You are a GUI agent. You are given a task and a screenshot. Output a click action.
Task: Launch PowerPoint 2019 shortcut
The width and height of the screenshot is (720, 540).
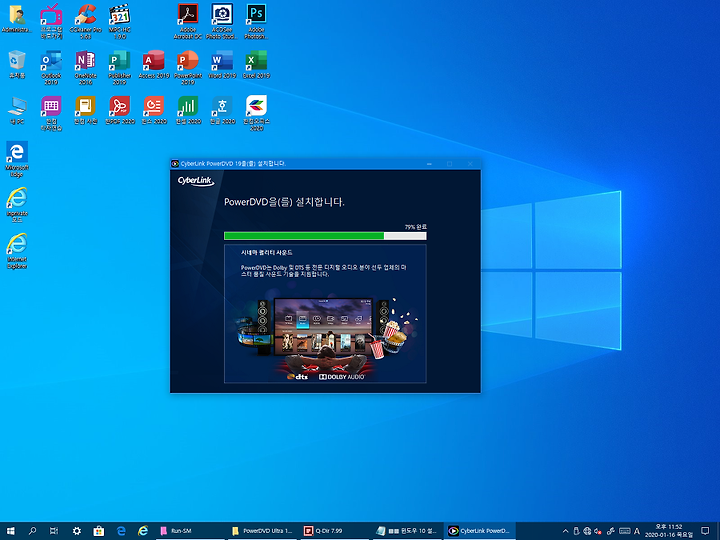pyautogui.click(x=188, y=67)
